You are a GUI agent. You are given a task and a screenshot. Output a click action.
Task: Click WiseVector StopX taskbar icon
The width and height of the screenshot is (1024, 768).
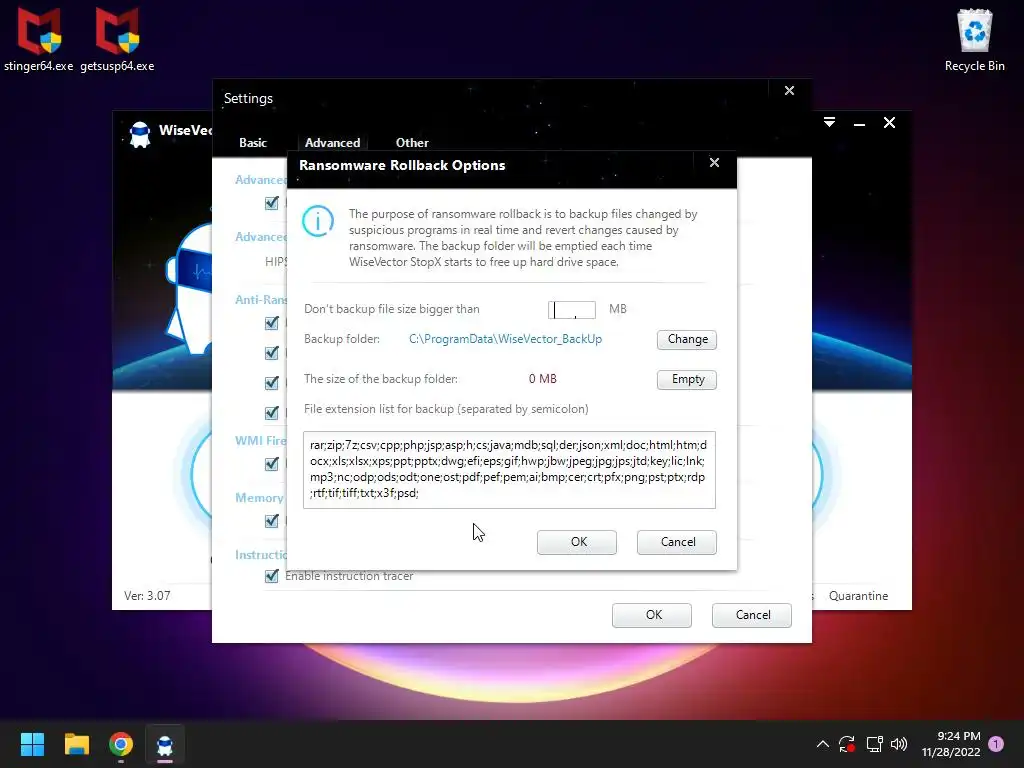[x=165, y=744]
